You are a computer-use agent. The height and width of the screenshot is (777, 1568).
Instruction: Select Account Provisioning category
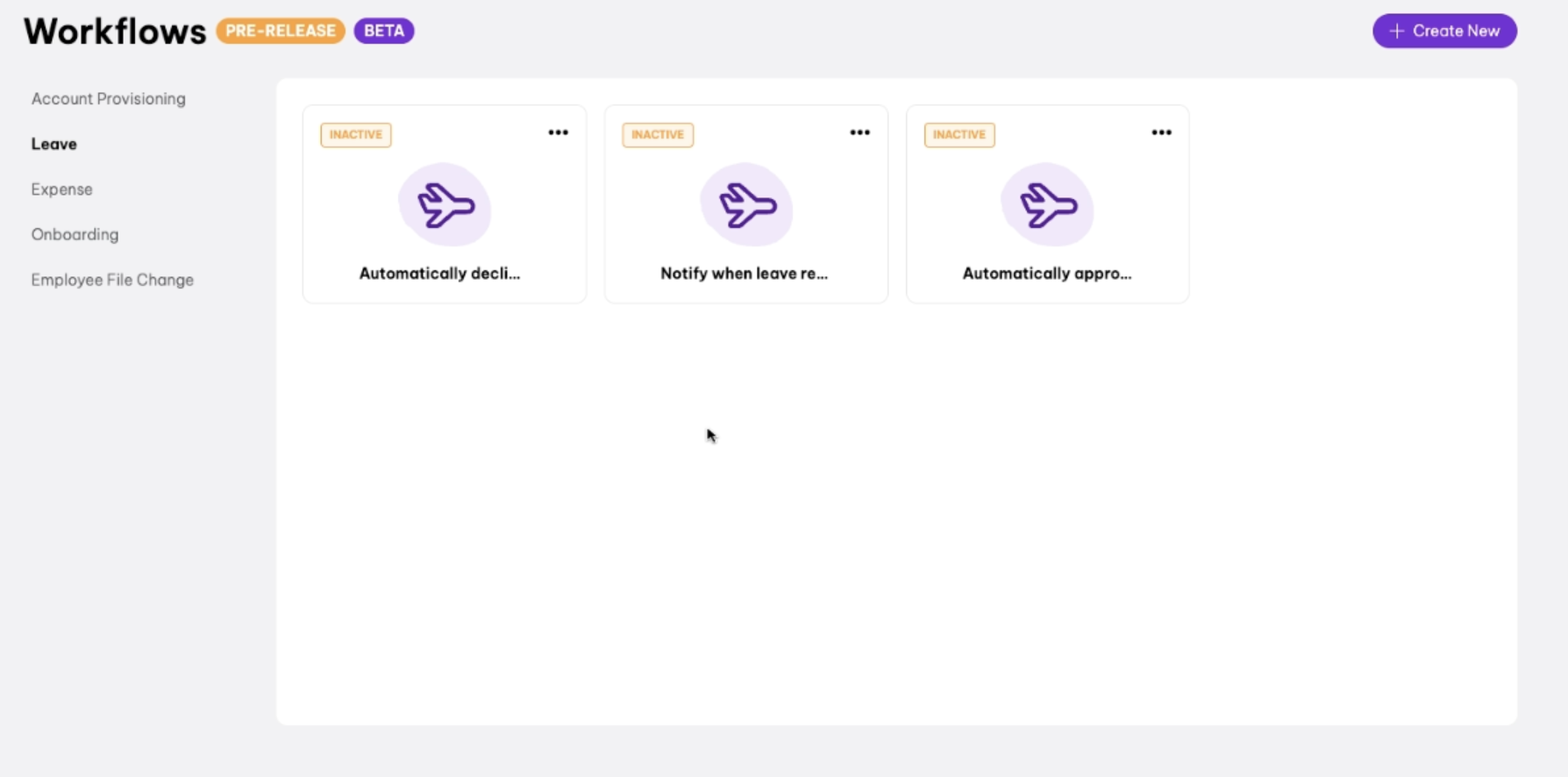109,99
